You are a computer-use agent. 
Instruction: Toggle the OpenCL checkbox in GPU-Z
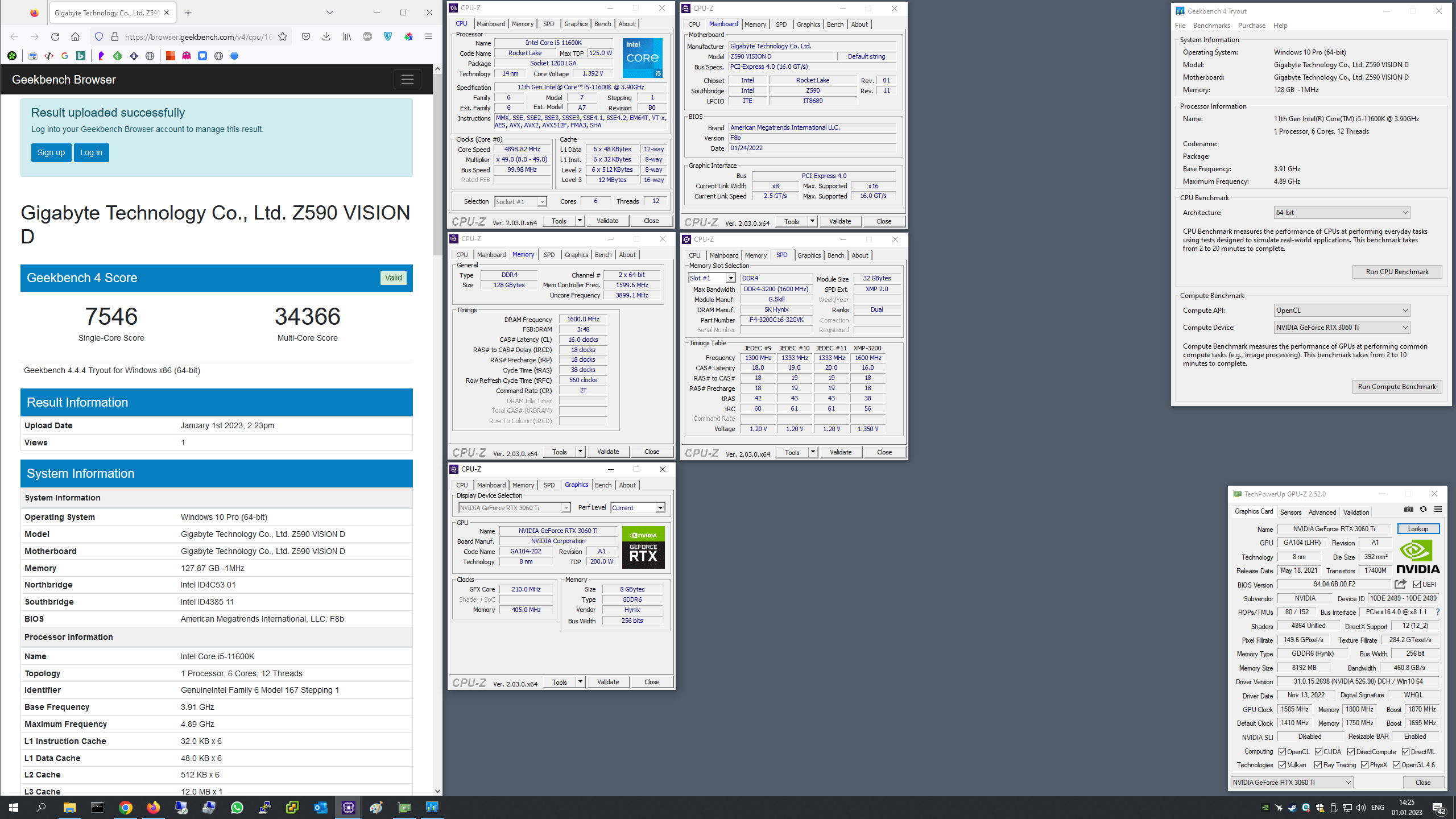pyautogui.click(x=1283, y=751)
